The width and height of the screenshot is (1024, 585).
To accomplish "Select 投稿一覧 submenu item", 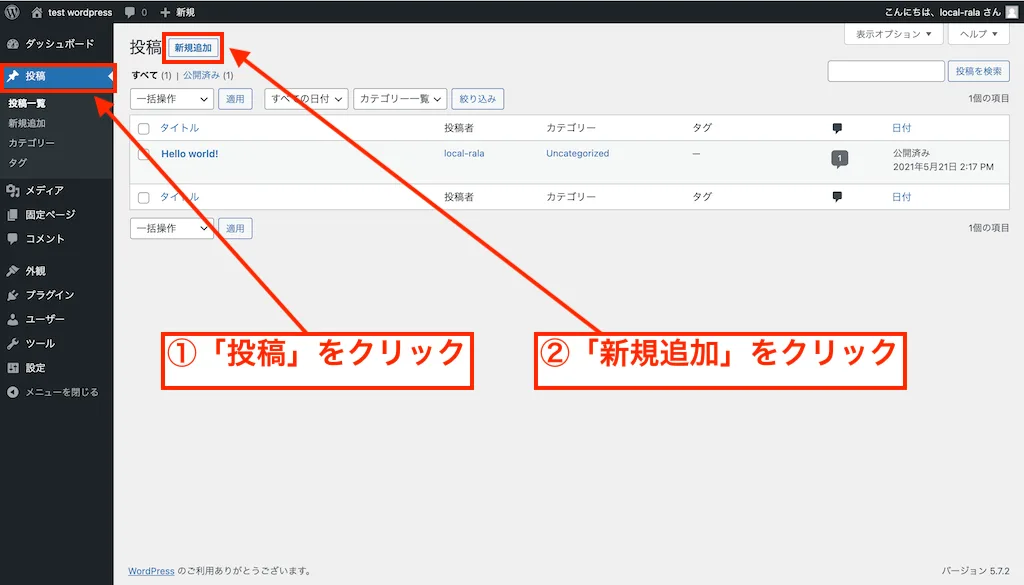I will click(x=27, y=103).
